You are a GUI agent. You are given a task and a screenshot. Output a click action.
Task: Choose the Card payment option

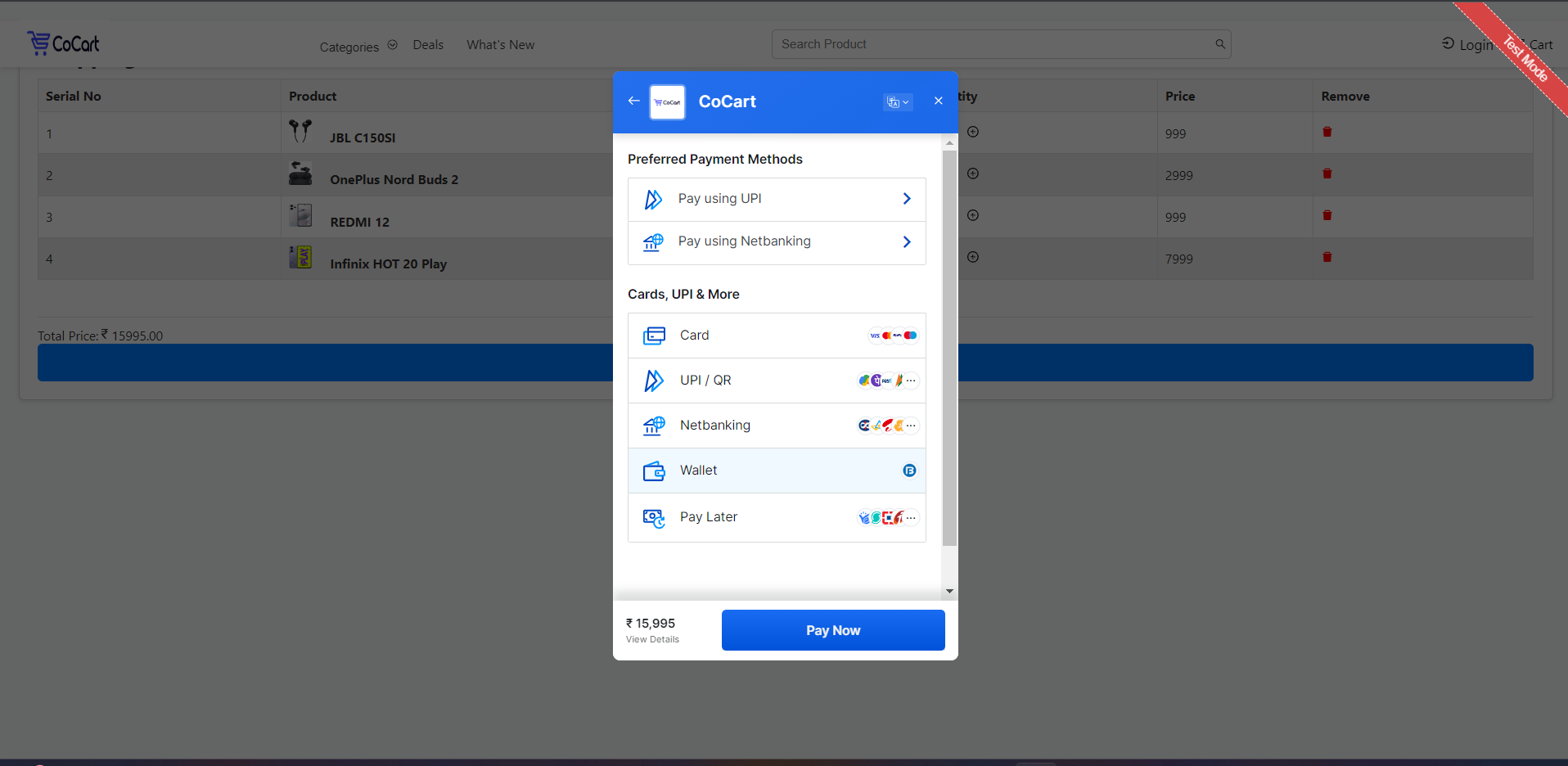point(777,336)
